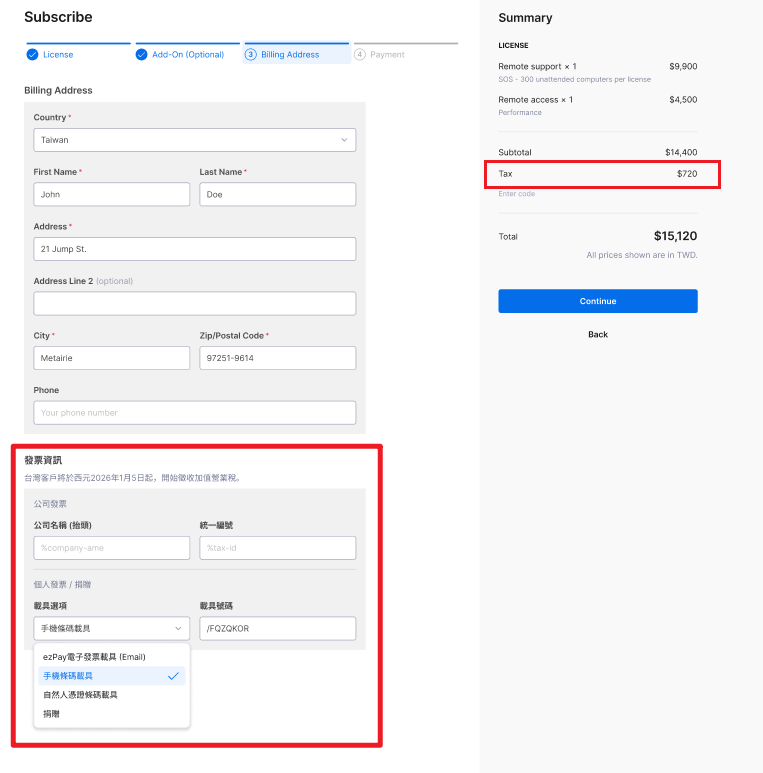Viewport: 763px width, 773px height.
Task: Click the Back link
Action: click(x=598, y=334)
